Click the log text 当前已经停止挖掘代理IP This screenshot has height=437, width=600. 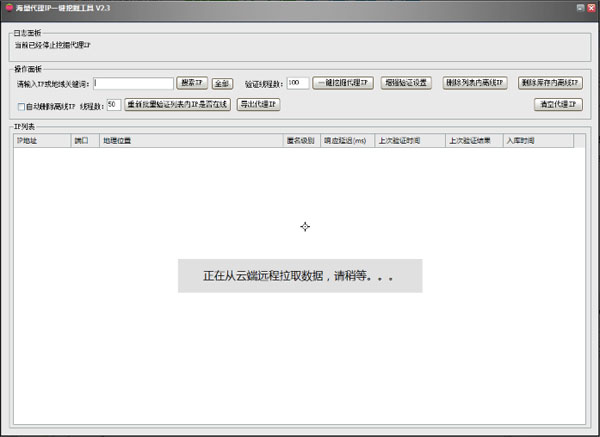(x=52, y=45)
